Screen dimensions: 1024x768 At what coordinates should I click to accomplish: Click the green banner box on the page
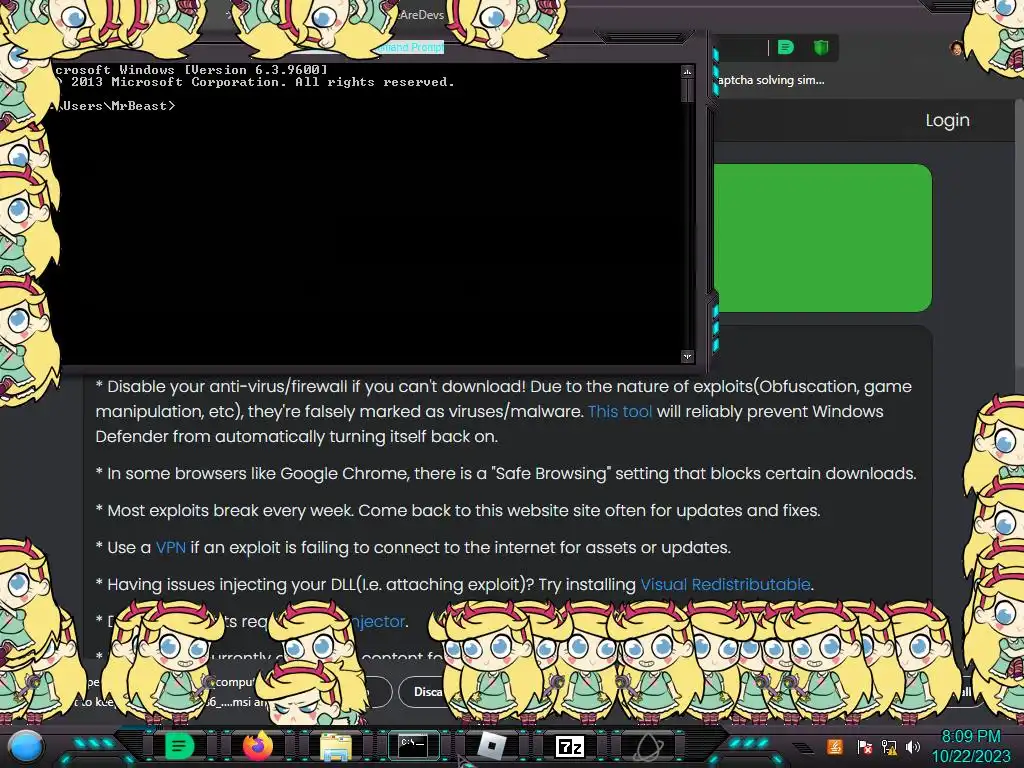822,238
